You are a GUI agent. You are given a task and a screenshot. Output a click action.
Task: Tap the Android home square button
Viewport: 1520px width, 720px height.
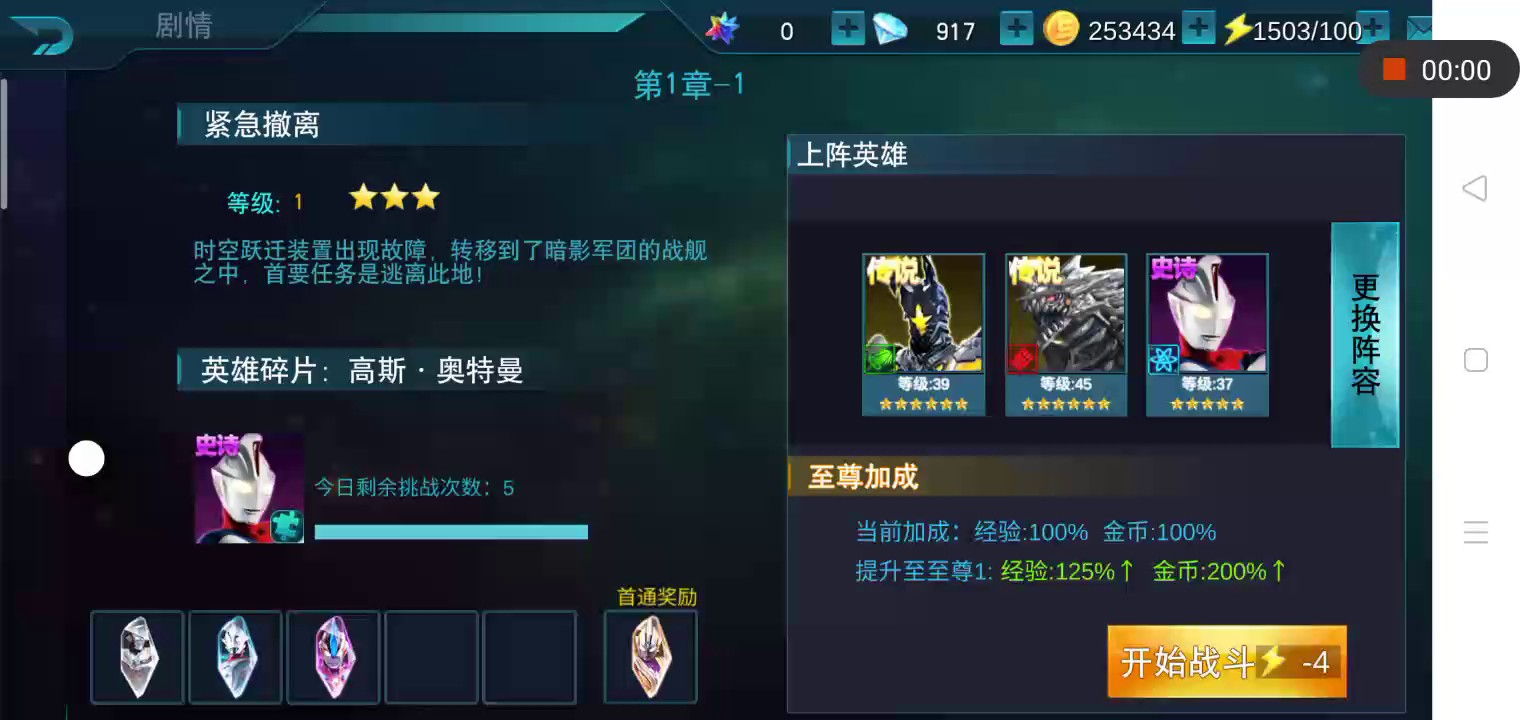pyautogui.click(x=1476, y=360)
